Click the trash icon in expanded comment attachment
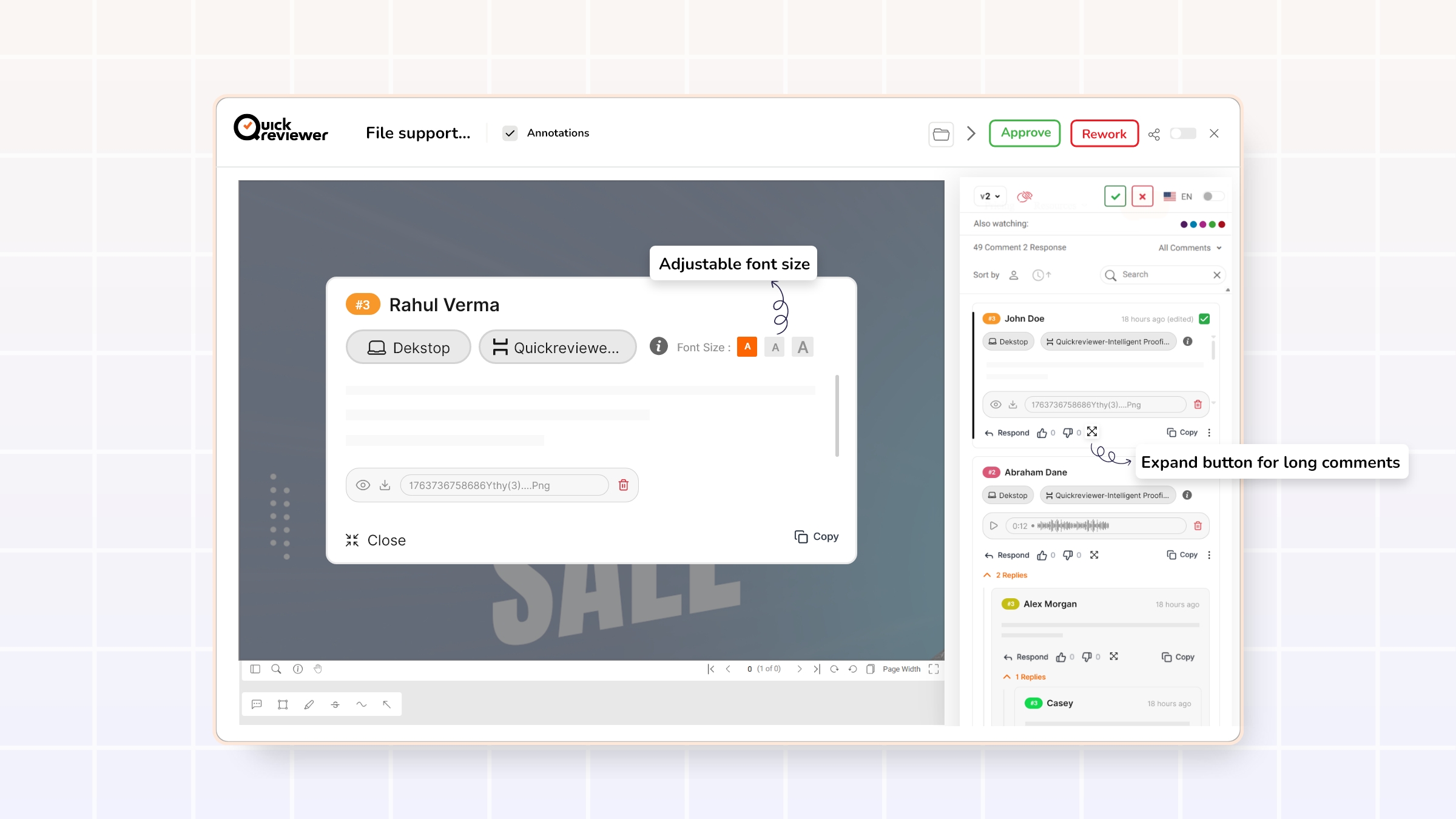 point(623,485)
